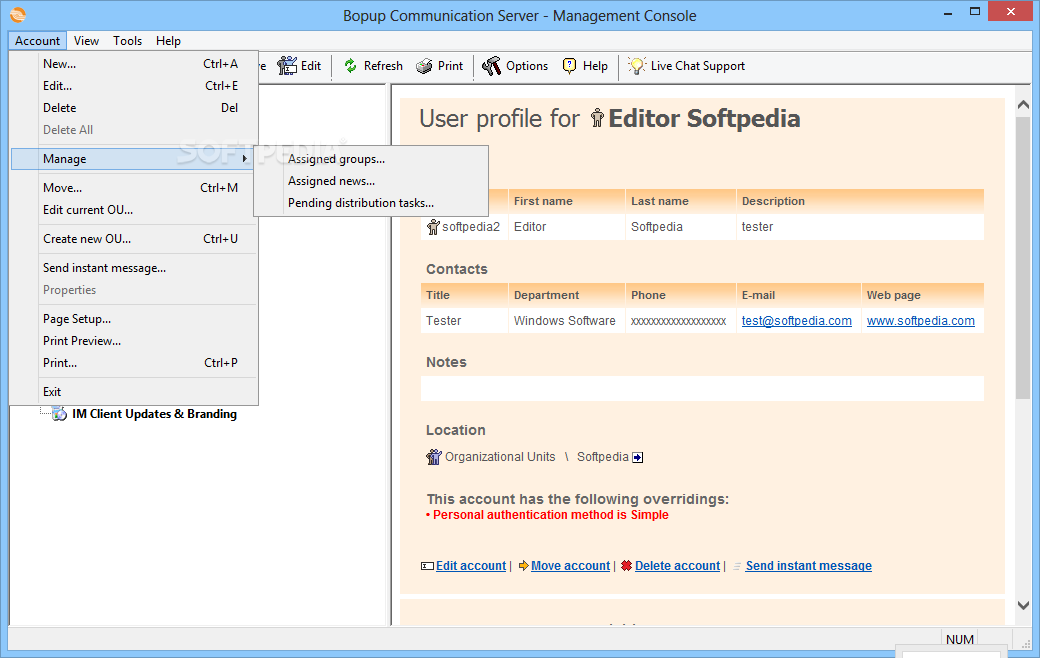Click the 'Windows Software' department cell
This screenshot has width=1040, height=658.
click(x=564, y=321)
